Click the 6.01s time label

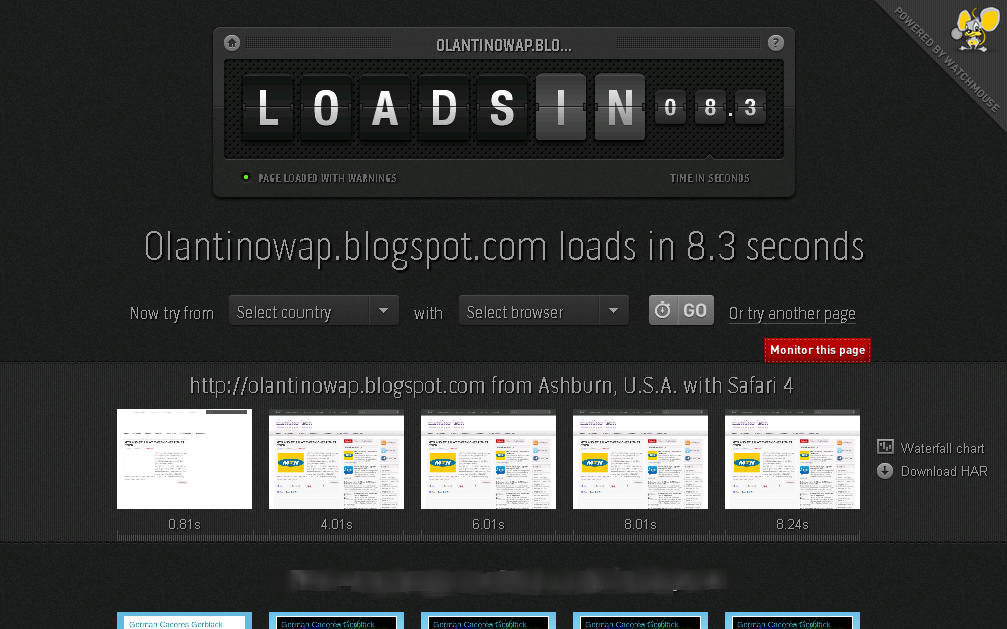[x=488, y=524]
